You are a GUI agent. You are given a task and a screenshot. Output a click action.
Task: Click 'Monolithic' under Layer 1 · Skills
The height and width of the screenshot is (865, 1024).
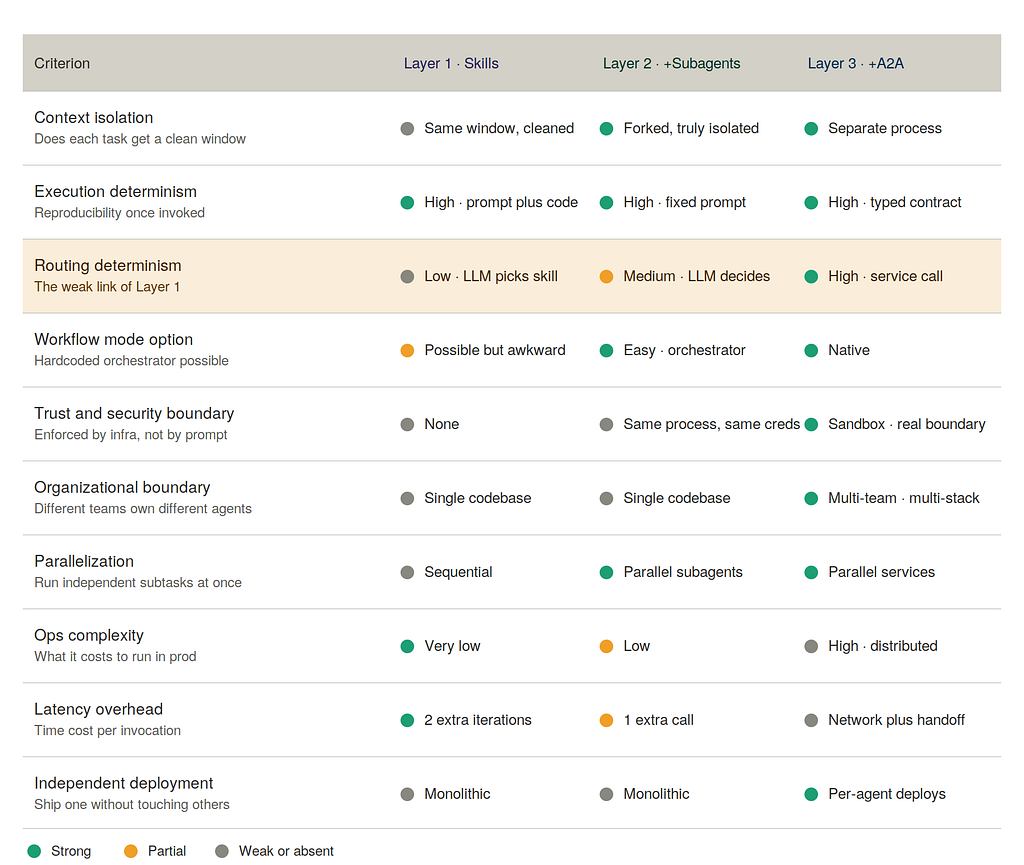click(x=457, y=794)
